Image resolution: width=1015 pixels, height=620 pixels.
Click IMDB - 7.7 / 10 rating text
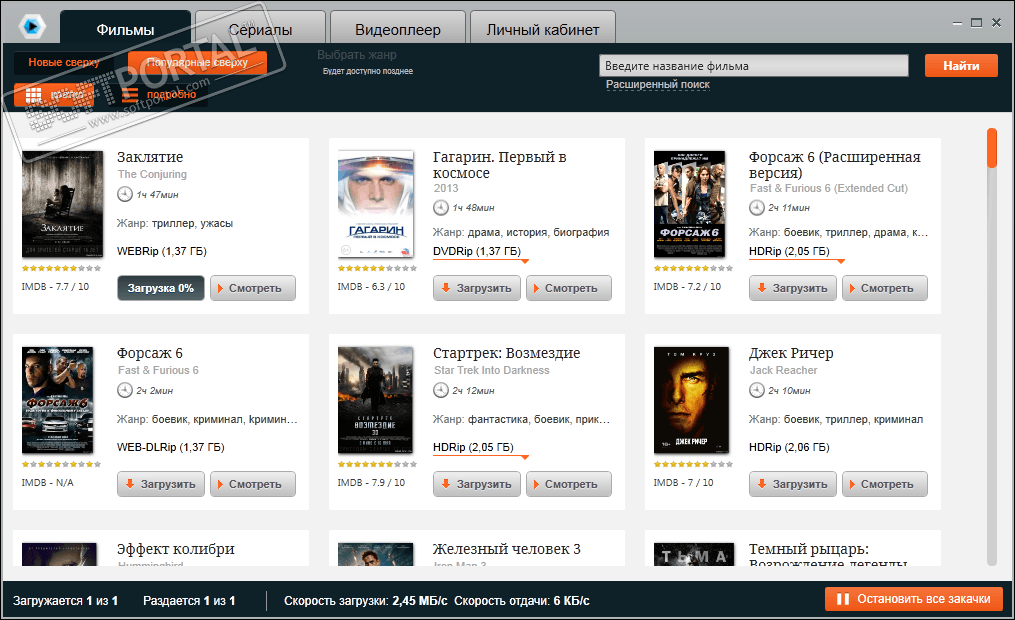click(56, 287)
